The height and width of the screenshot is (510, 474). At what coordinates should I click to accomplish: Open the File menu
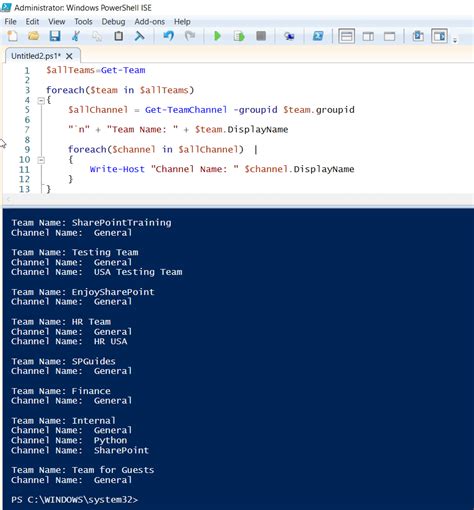[x=10, y=22]
